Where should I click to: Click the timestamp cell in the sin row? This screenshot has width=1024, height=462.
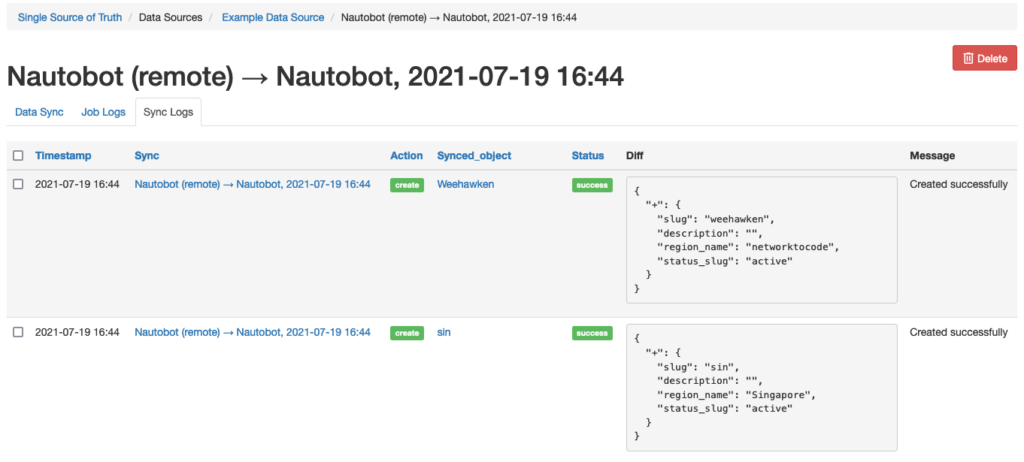pyautogui.click(x=77, y=332)
